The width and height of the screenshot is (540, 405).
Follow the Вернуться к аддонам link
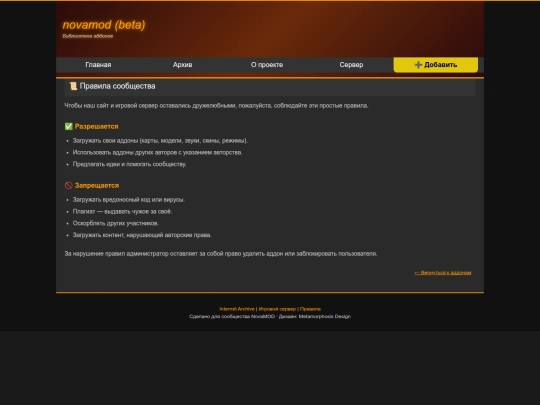tap(443, 273)
